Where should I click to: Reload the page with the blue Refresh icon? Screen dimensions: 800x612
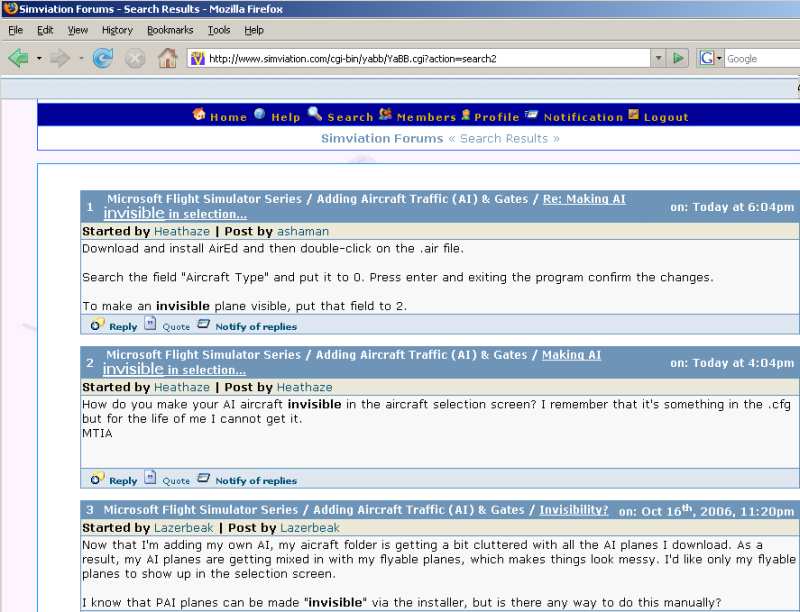click(x=103, y=58)
